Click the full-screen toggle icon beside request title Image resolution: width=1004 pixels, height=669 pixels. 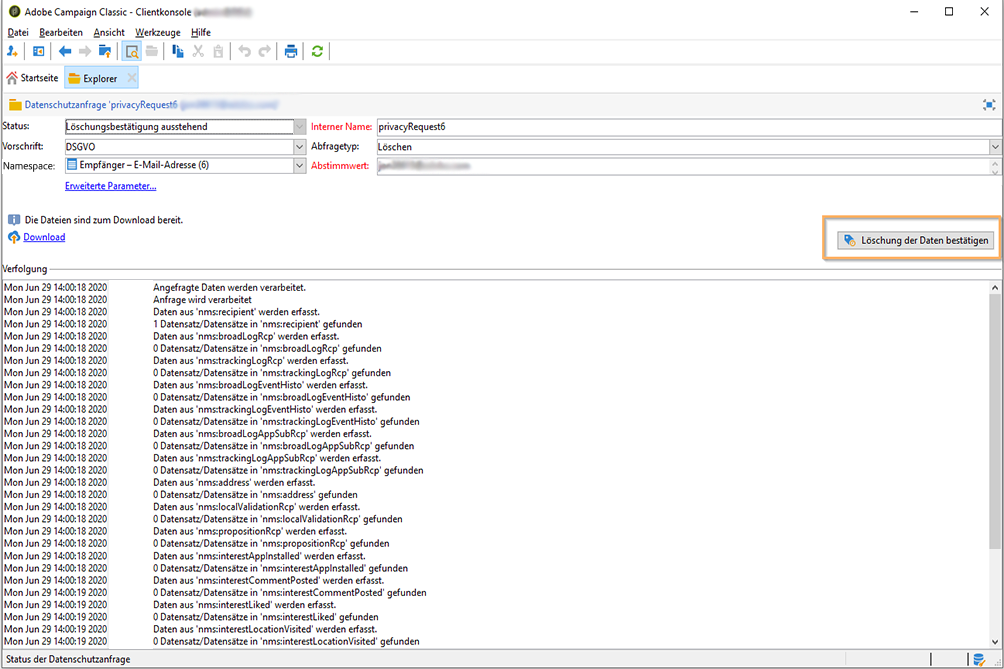(x=989, y=105)
